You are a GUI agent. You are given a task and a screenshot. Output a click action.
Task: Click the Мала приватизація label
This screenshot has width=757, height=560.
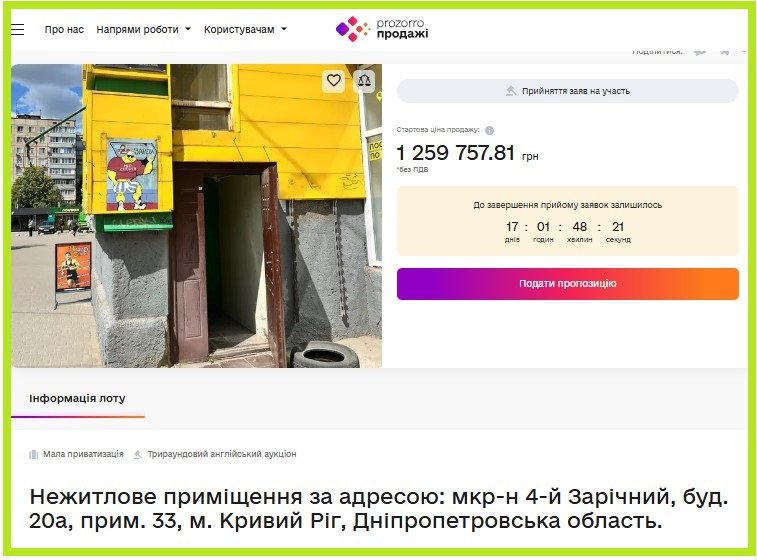click(x=83, y=454)
